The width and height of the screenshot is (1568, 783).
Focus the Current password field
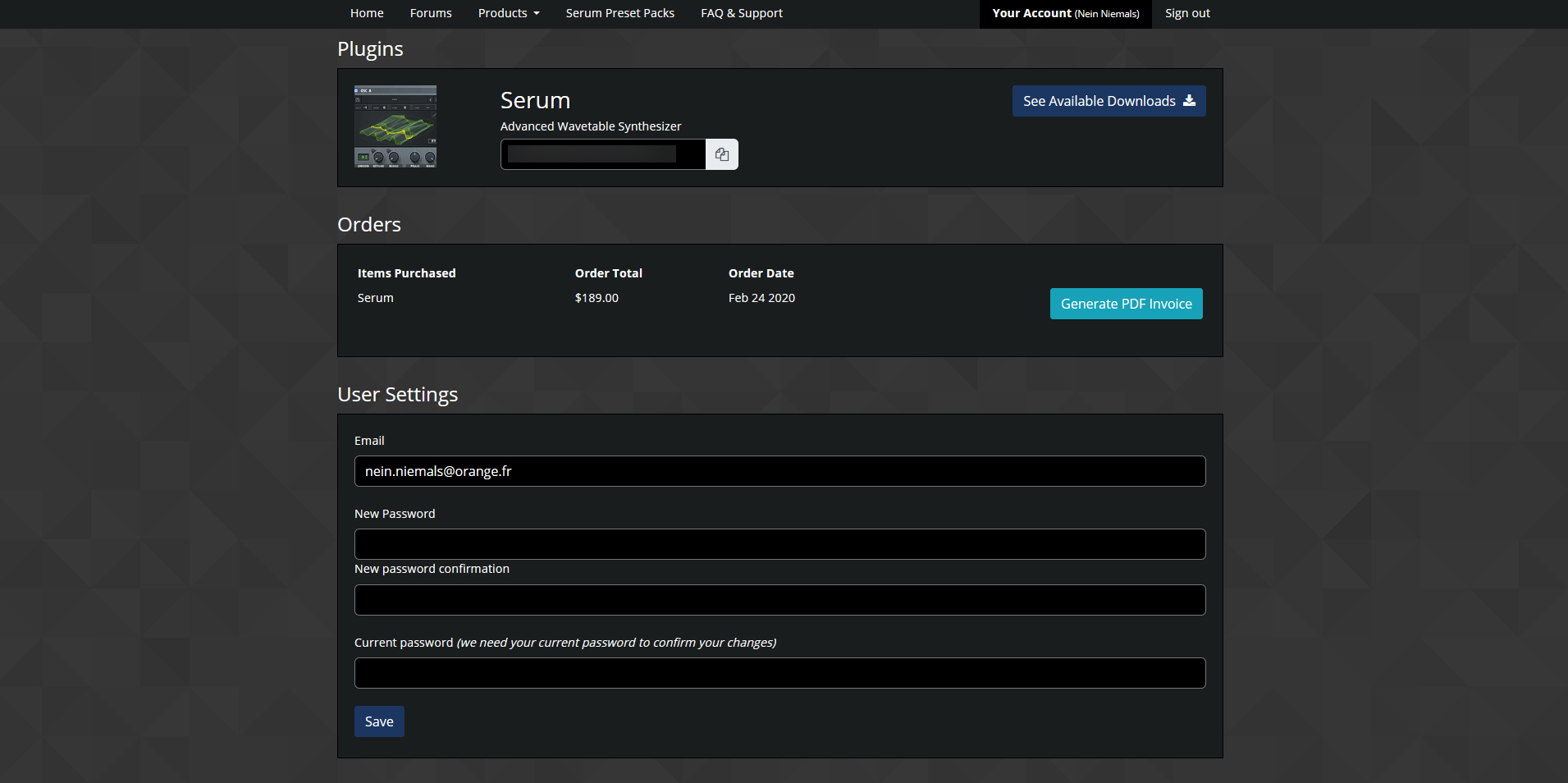[780, 673]
